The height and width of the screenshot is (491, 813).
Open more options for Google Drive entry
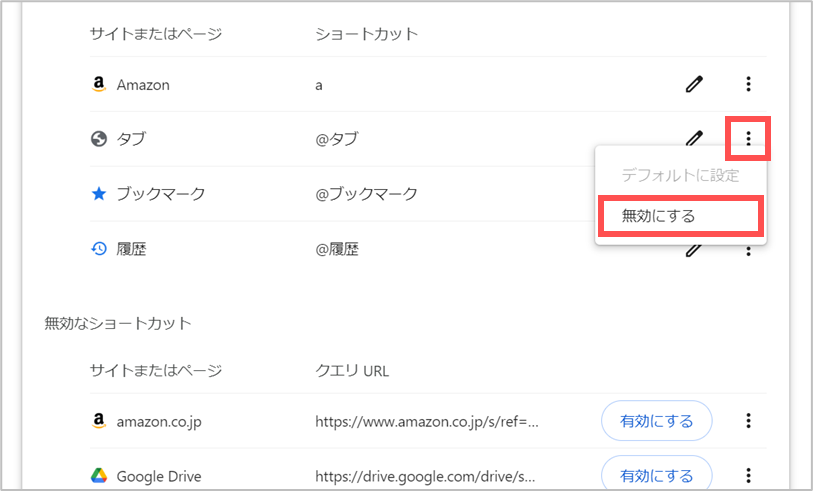748,475
